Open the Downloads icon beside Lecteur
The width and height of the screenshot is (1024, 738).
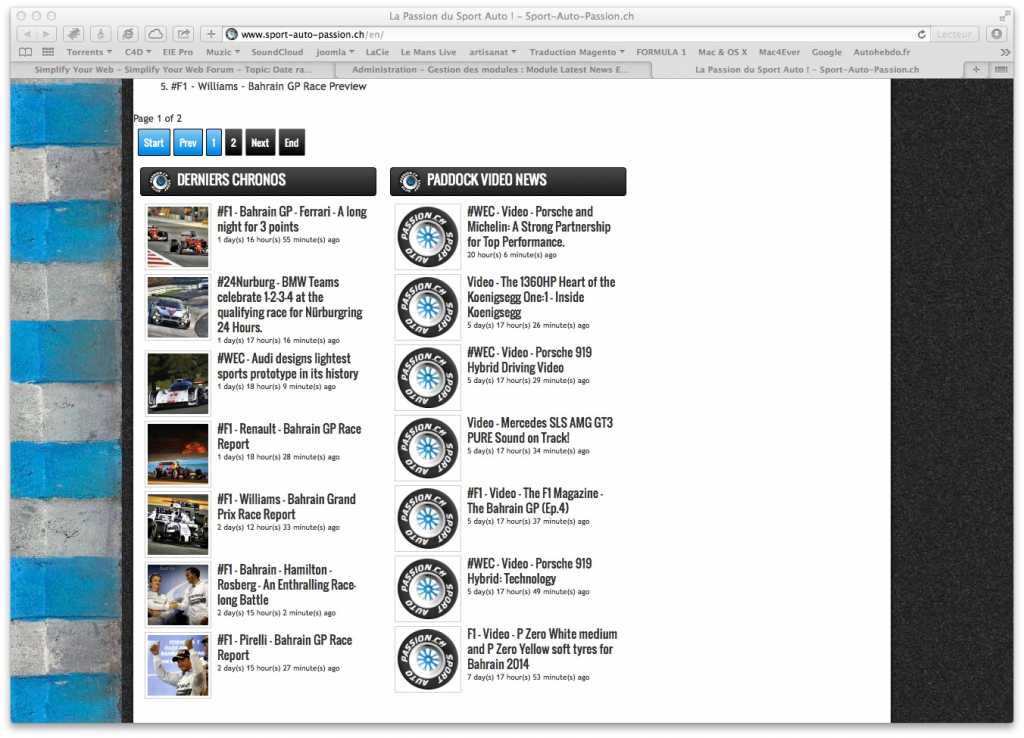996,34
